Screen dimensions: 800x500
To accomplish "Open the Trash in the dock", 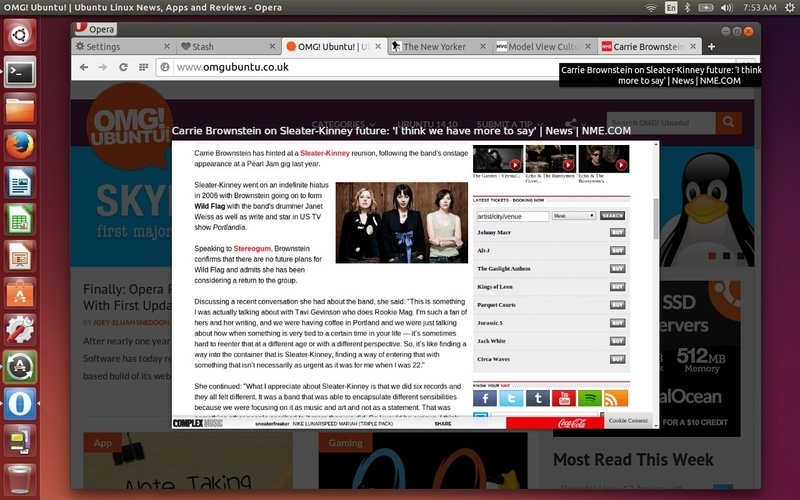I will tap(20, 478).
